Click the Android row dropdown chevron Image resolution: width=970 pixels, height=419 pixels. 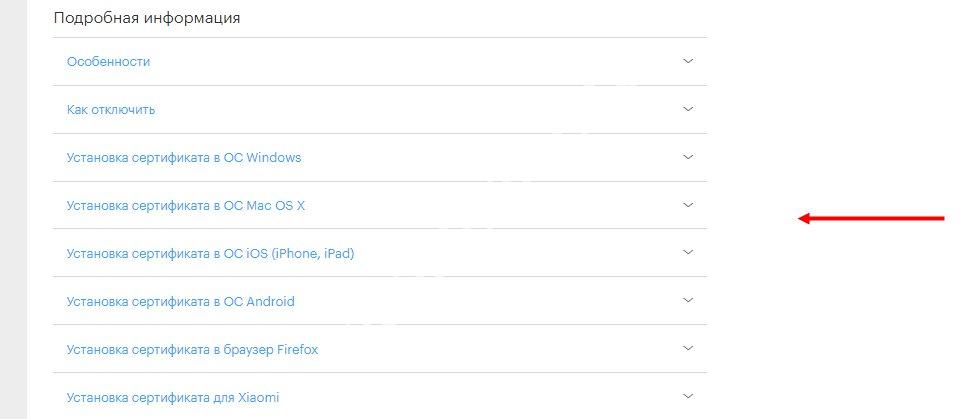coord(687,301)
